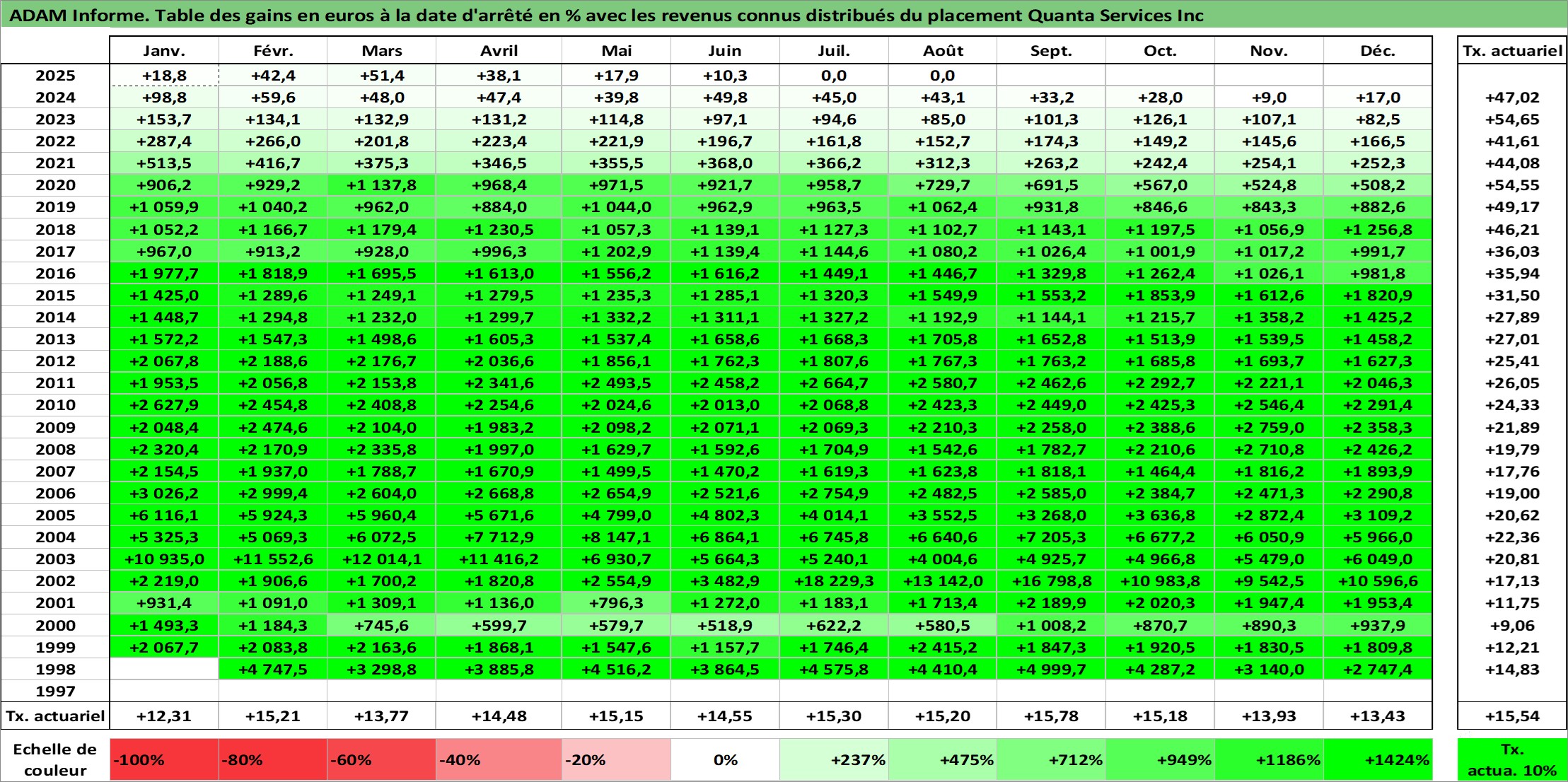Viewport: 1568px width, 782px height.
Task: Click the Tx. actuariel bottom row label
Action: coord(55,716)
